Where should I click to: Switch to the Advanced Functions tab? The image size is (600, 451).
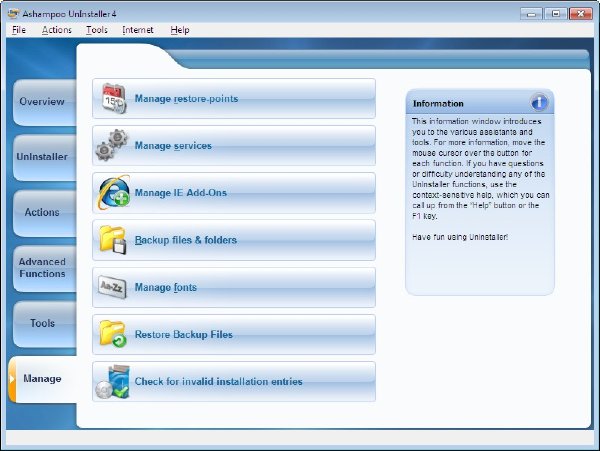(44, 268)
